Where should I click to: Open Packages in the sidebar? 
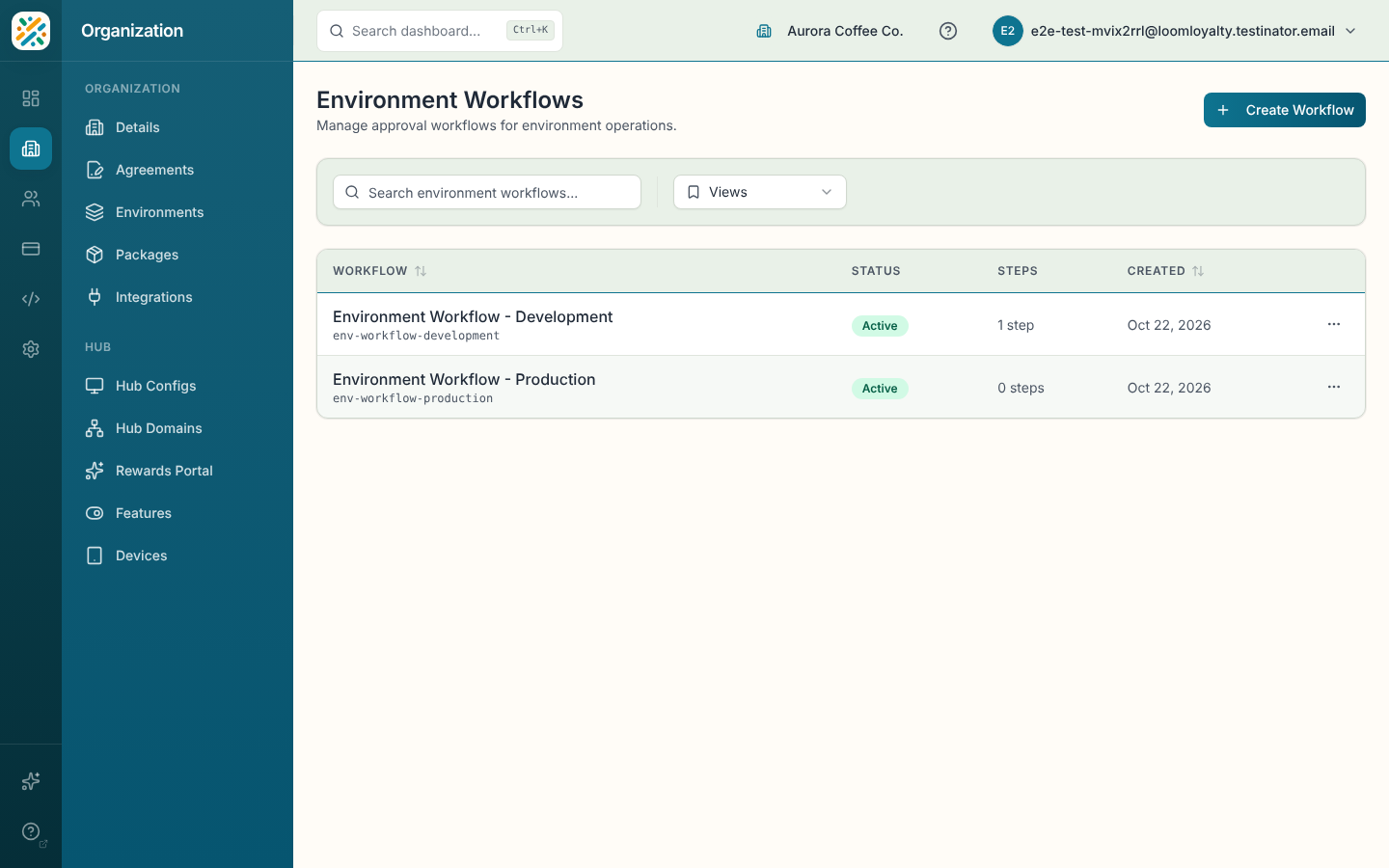177,255
